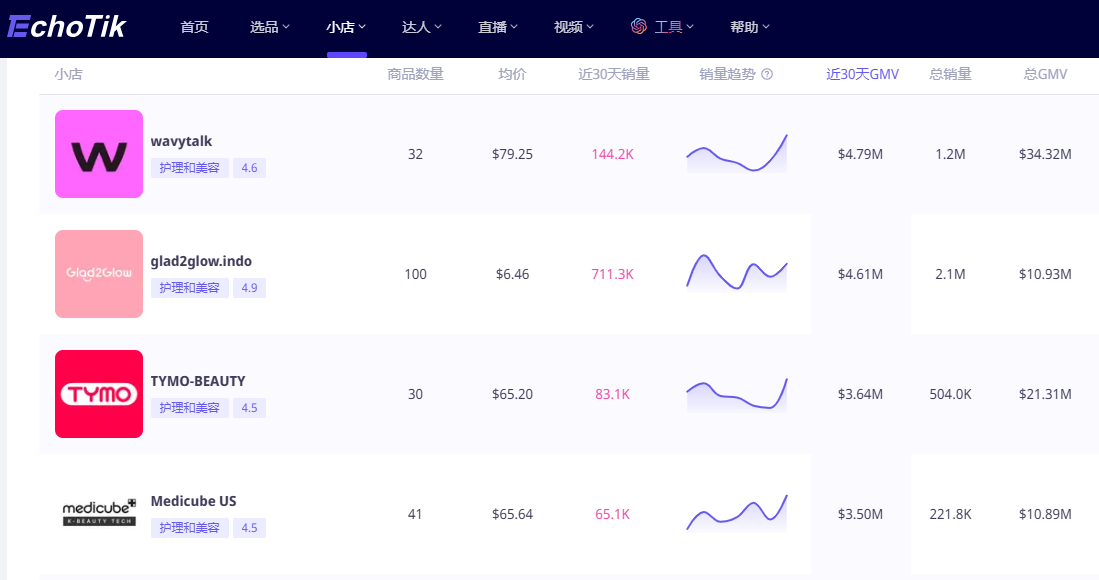Click the help icon beside 销量趋势

[767, 74]
